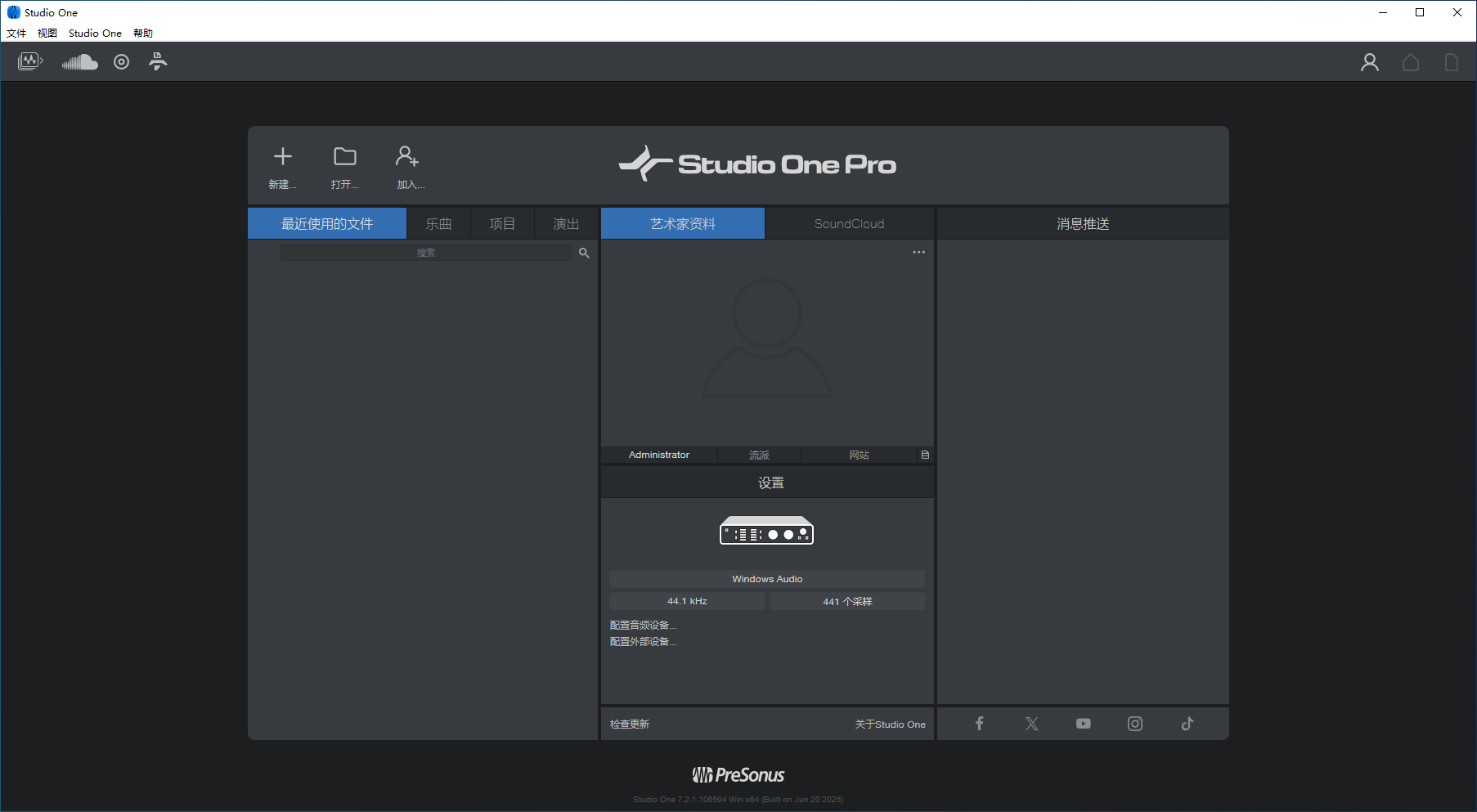Switch to the 乐曲 (Songs) tab
Screen dimensions: 1477x812
click(x=438, y=223)
